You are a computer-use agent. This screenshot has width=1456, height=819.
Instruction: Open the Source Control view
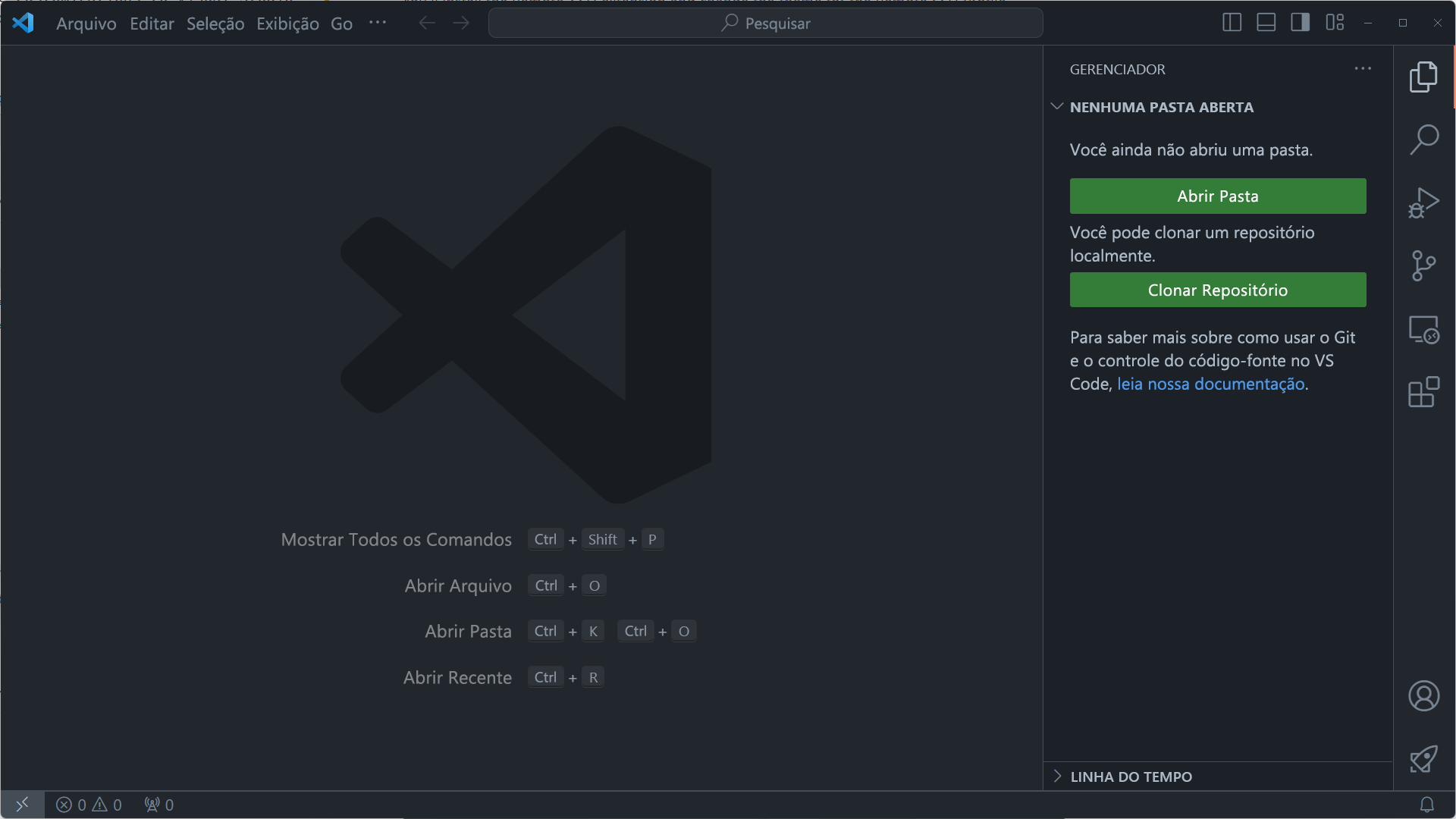coord(1425,266)
